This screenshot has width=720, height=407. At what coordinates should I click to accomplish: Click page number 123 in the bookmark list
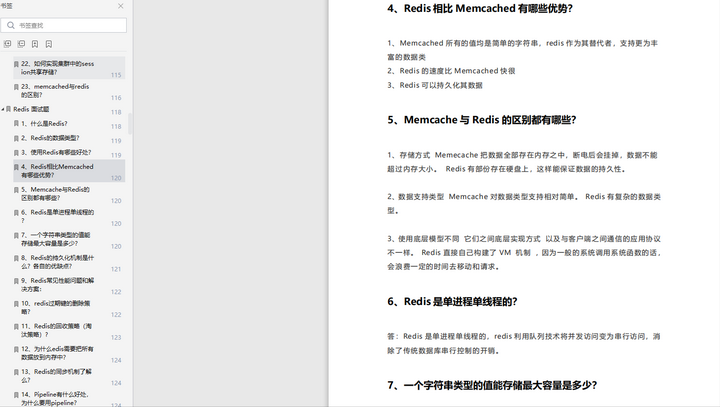click(116, 338)
